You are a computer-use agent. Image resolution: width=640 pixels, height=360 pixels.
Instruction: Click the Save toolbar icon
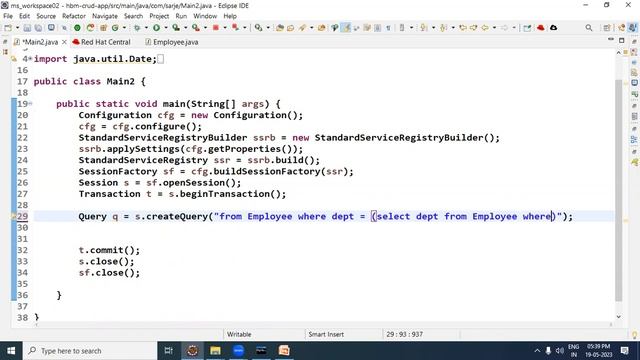(x=27, y=28)
